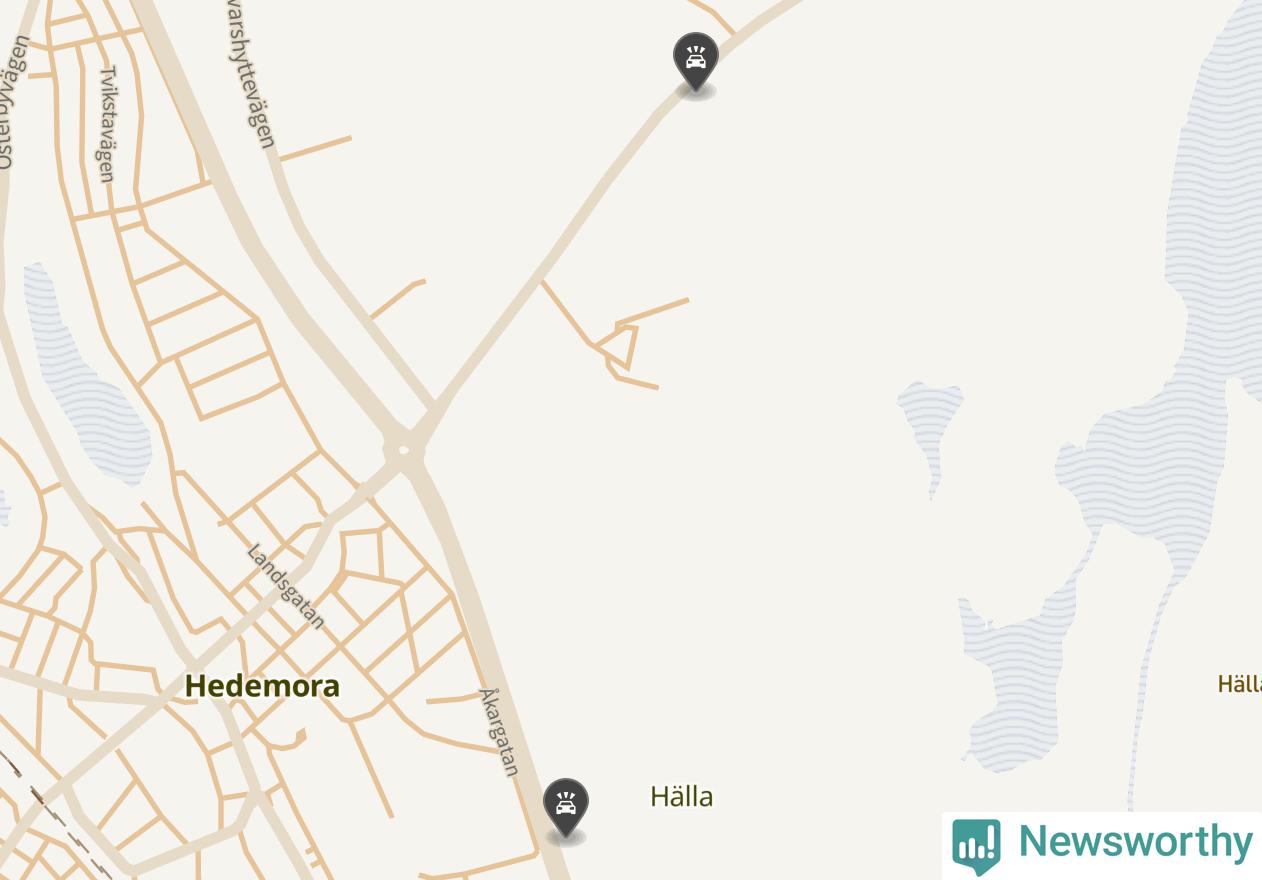Open the Newsworthy text link
Viewport: 1262px width, 880px height.
pyautogui.click(x=1135, y=842)
